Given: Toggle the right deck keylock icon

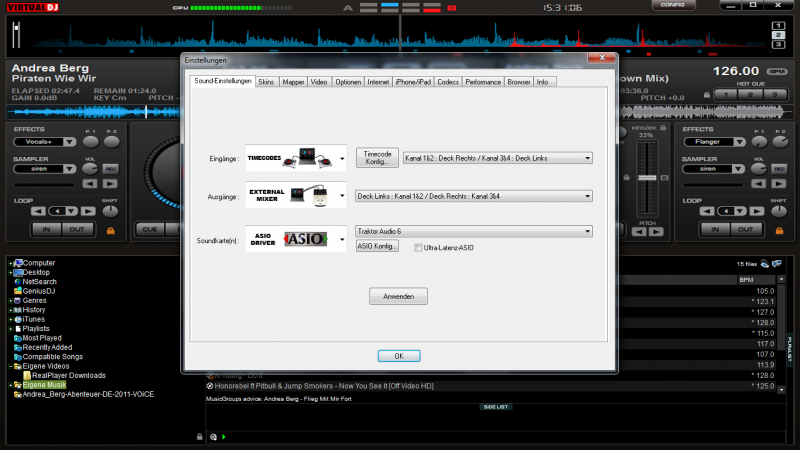Looking at the screenshot, I should coord(663,128).
